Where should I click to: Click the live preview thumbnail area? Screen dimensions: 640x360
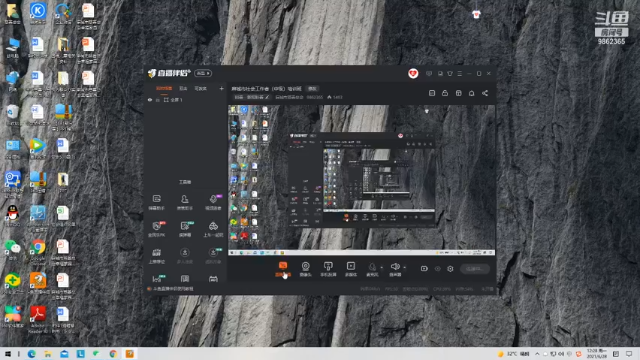click(x=361, y=180)
